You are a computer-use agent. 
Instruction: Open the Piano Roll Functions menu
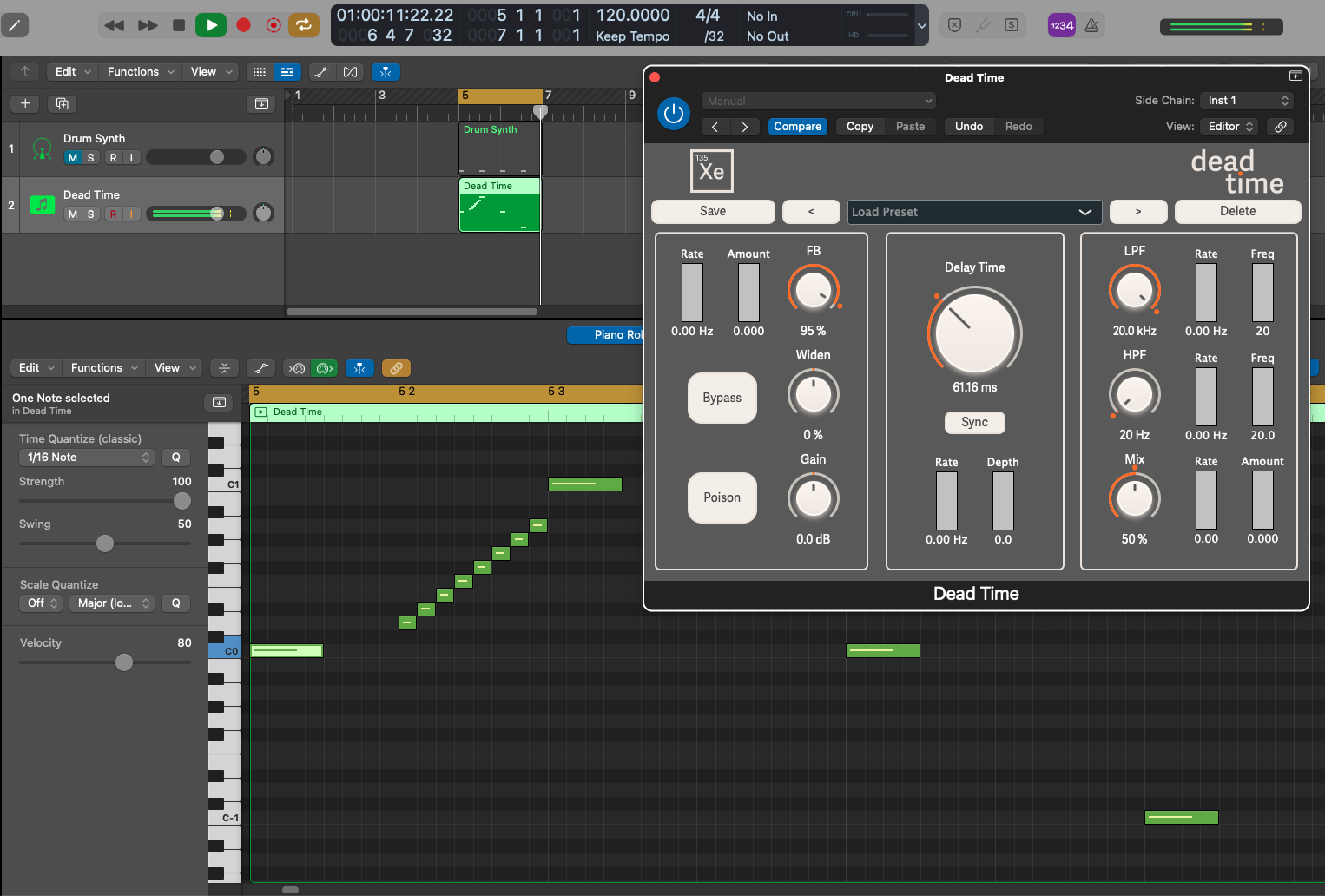point(104,368)
